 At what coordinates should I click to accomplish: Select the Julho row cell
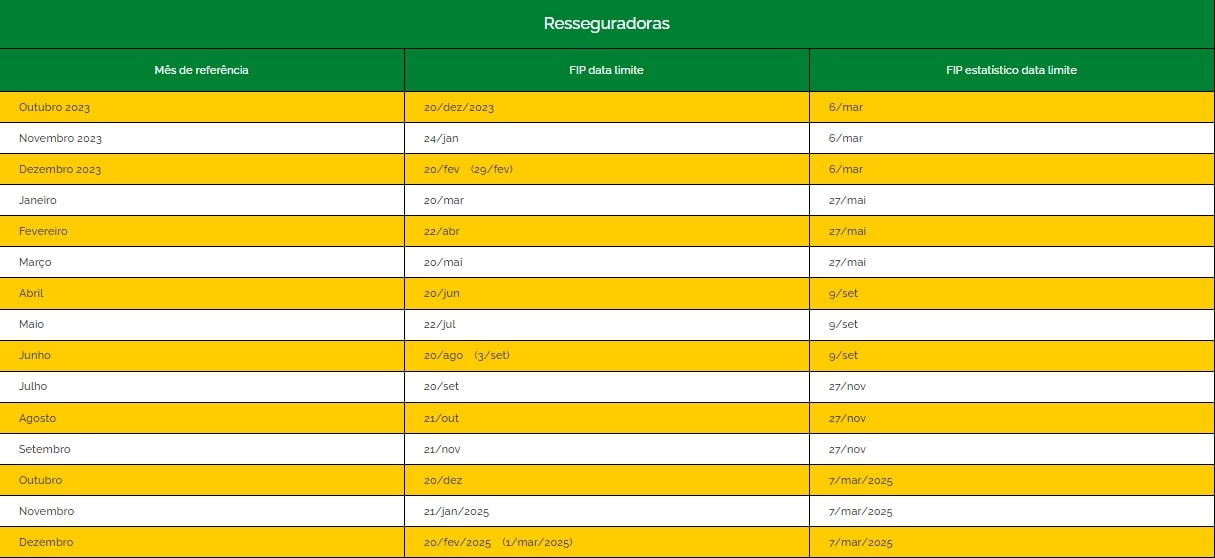(x=202, y=386)
